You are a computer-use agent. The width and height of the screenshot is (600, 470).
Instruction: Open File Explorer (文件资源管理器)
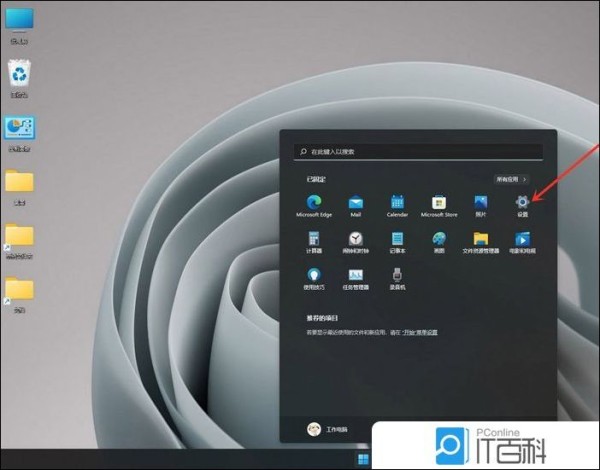click(481, 242)
